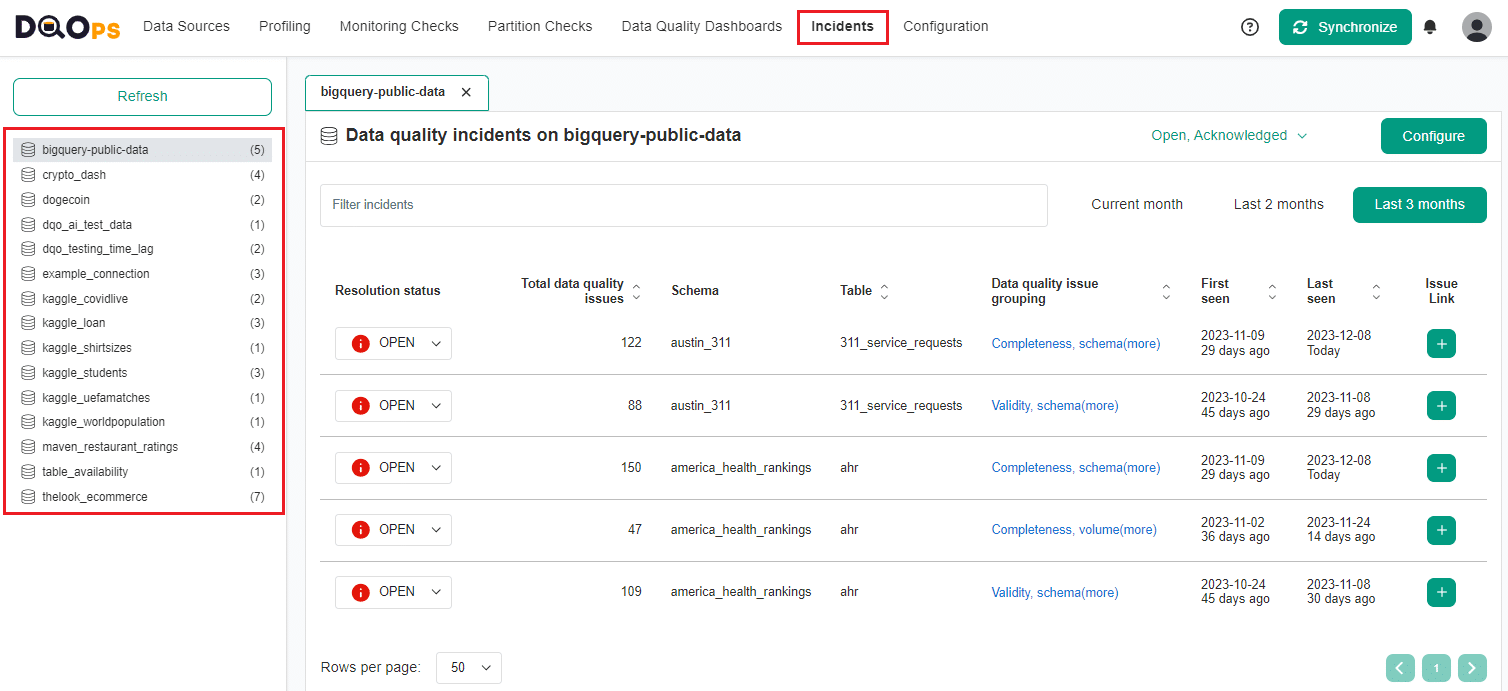
Task: Open the notifications bell
Action: (x=1430, y=27)
